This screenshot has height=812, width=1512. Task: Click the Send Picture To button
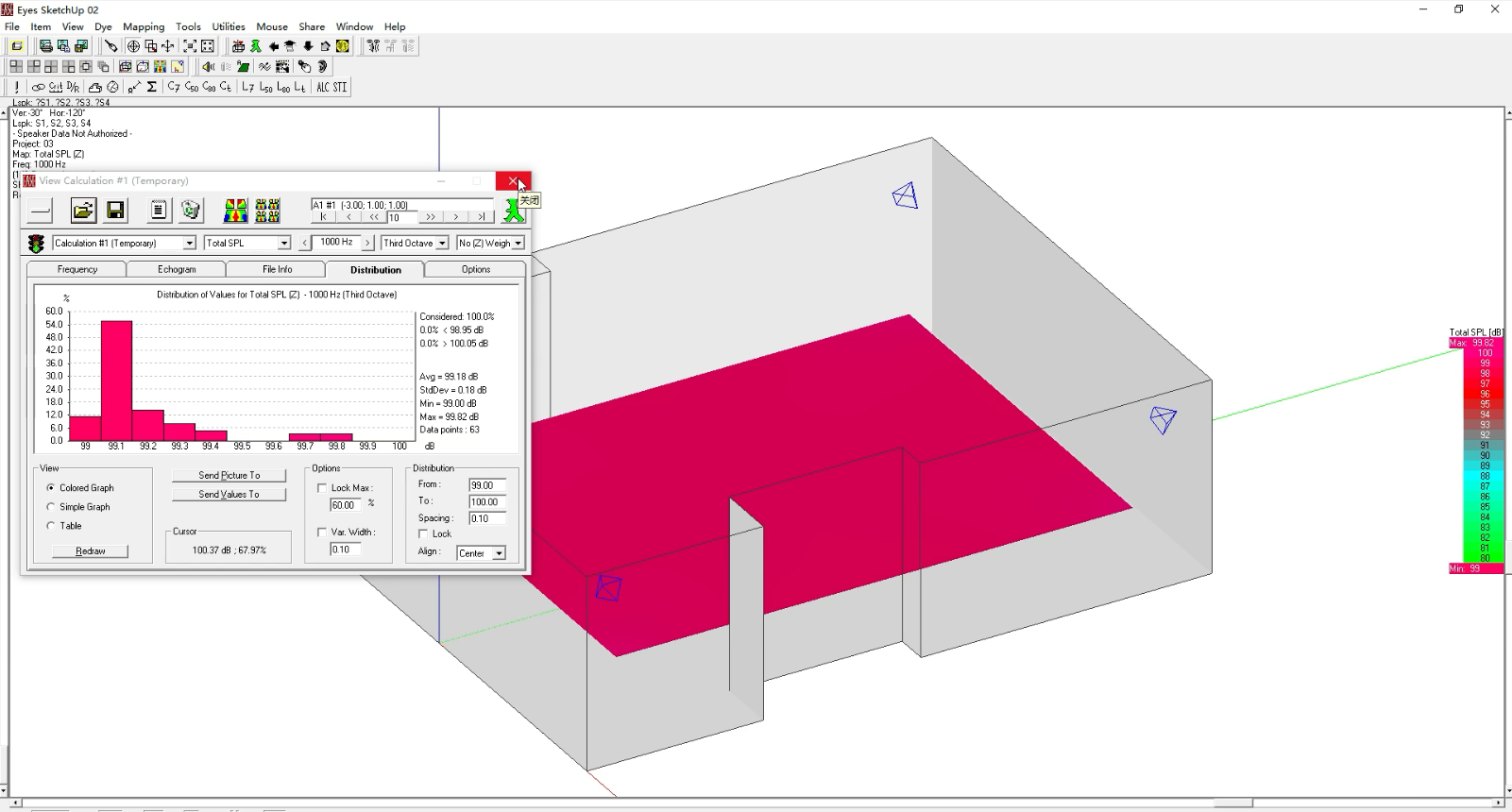tap(229, 476)
